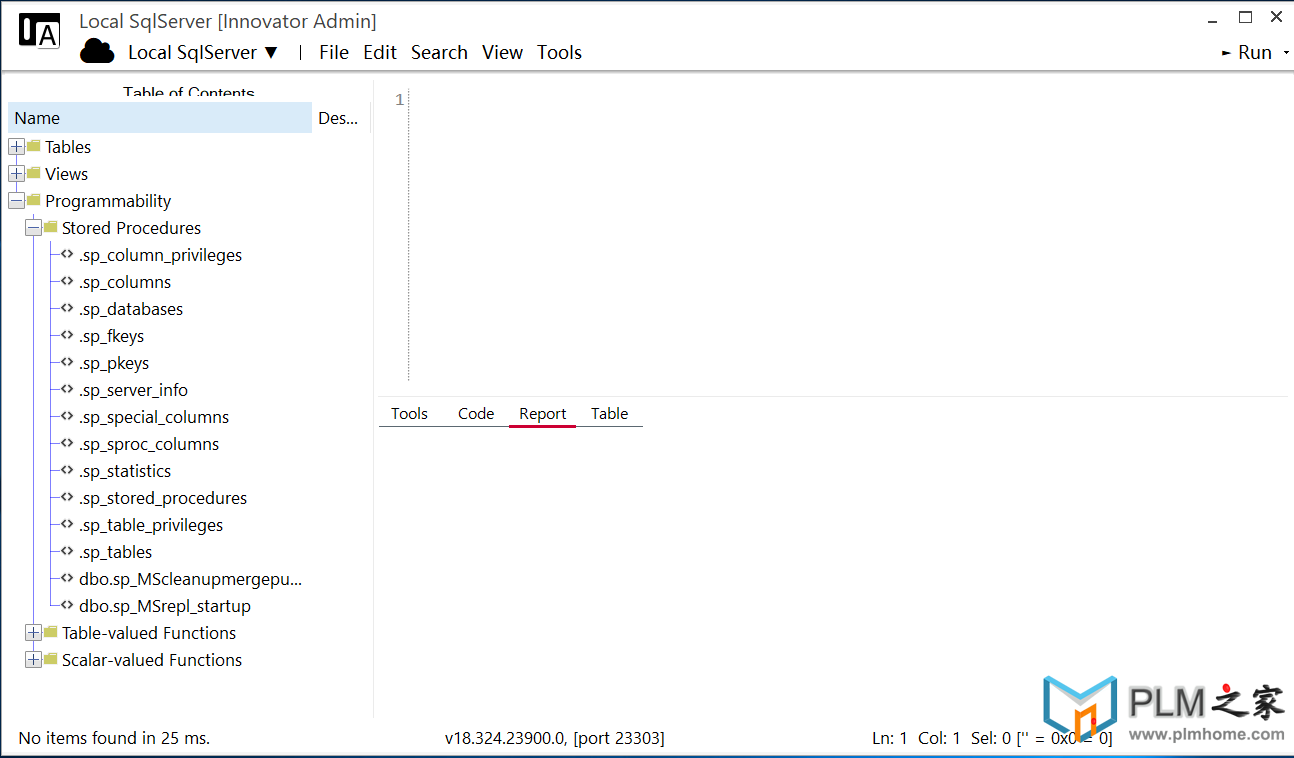This screenshot has width=1294, height=758.
Task: Open the Search menu
Action: (439, 52)
